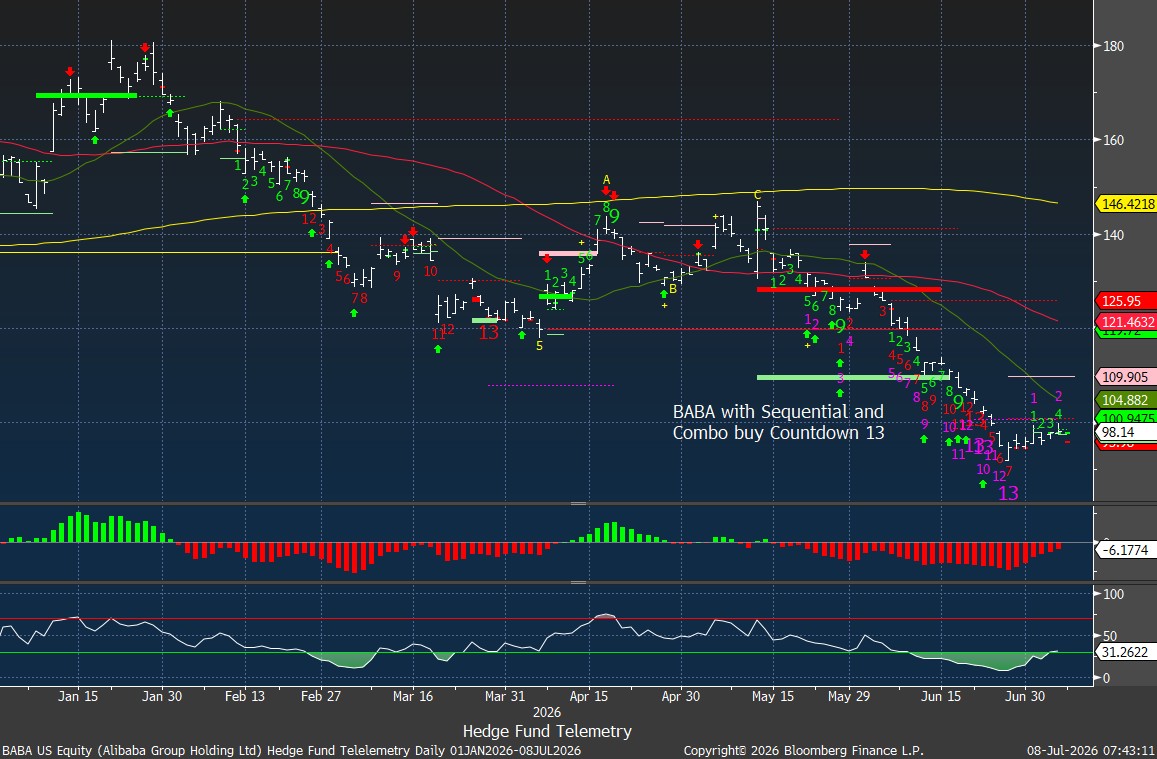Select the red down arrow above the late-May bars
This screenshot has height=759, width=1157.
click(x=865, y=255)
